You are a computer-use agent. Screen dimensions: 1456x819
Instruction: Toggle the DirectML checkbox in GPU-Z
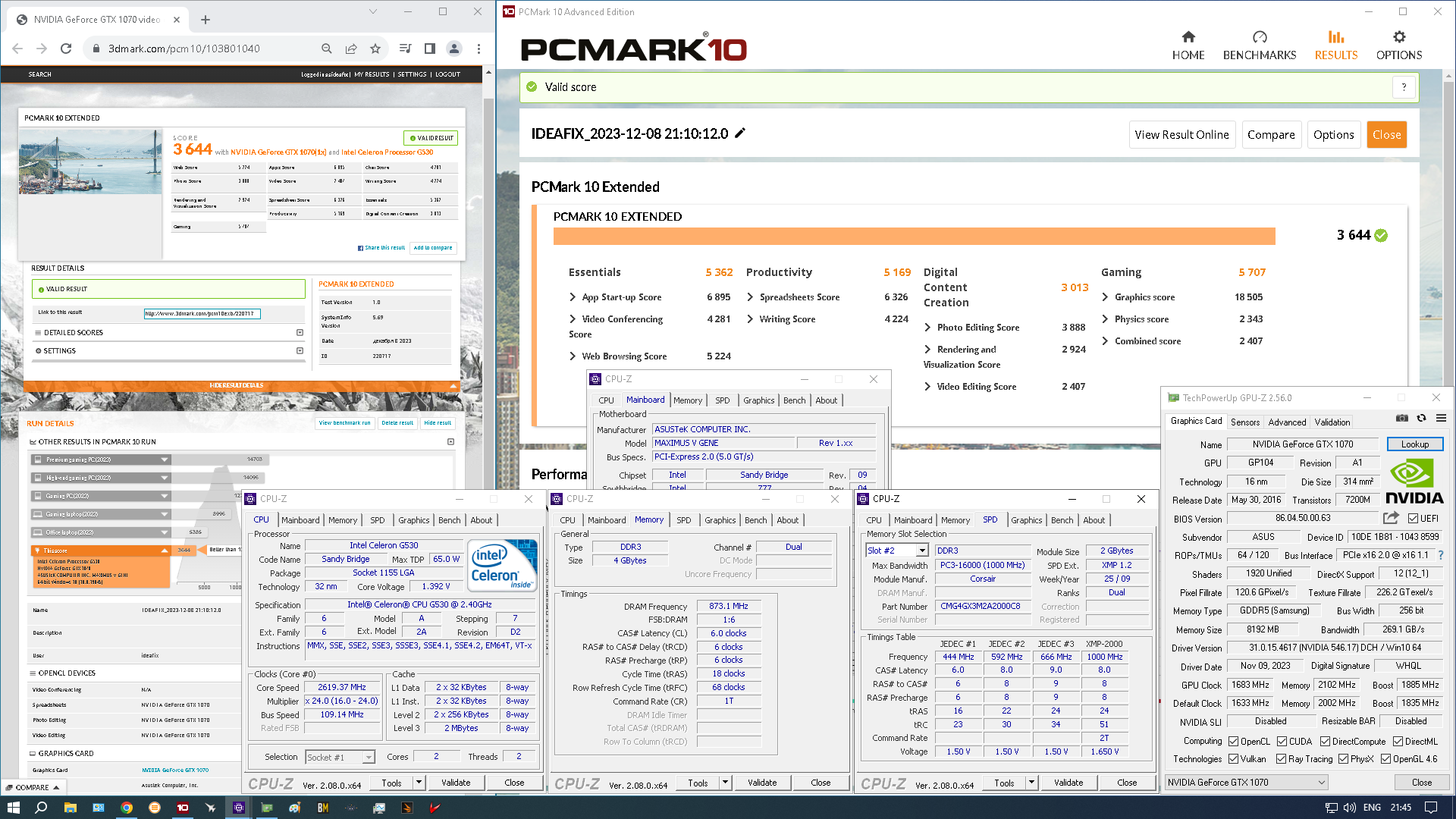coord(1398,742)
